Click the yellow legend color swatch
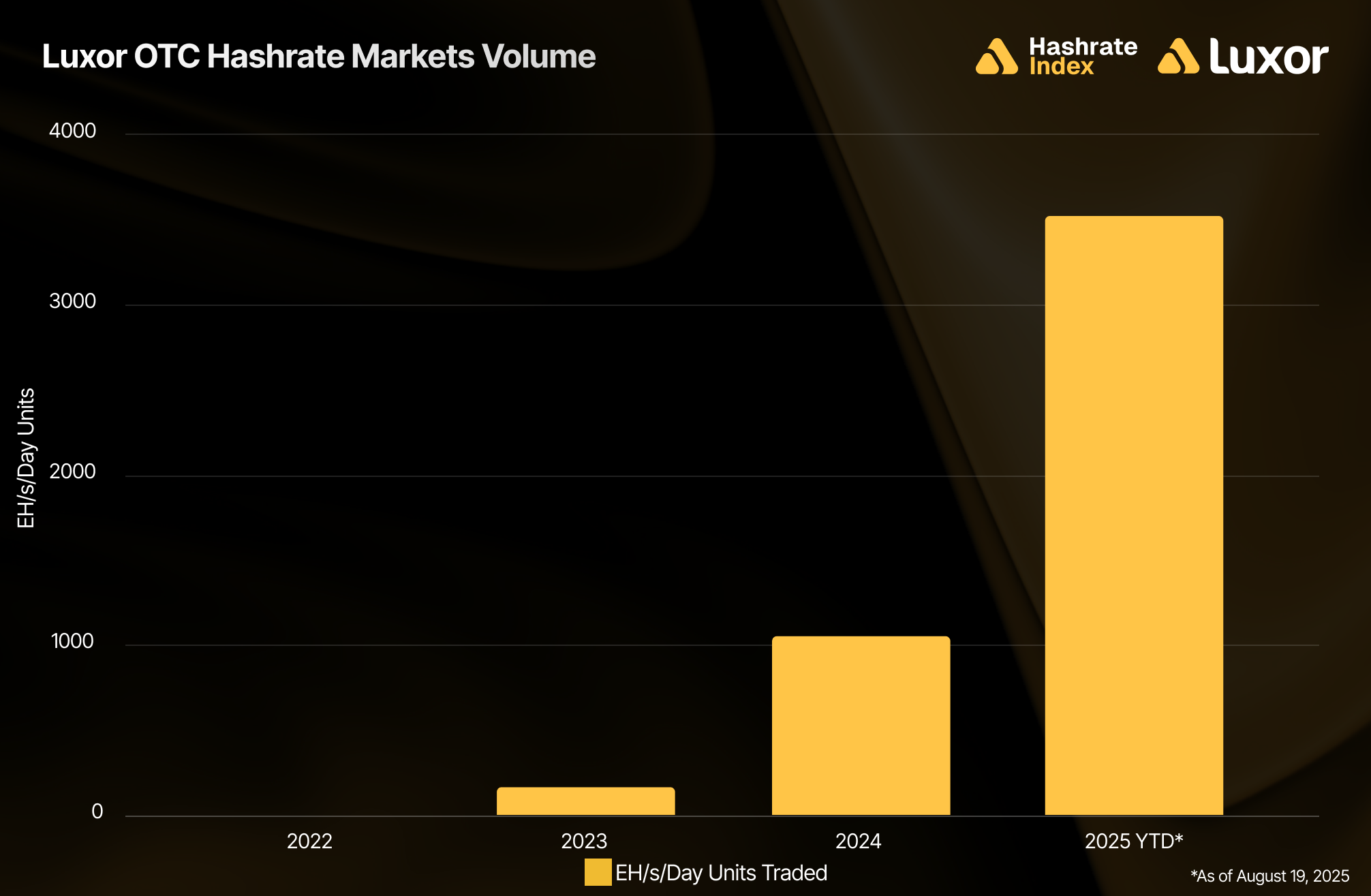The height and width of the screenshot is (896, 1371). click(598, 872)
